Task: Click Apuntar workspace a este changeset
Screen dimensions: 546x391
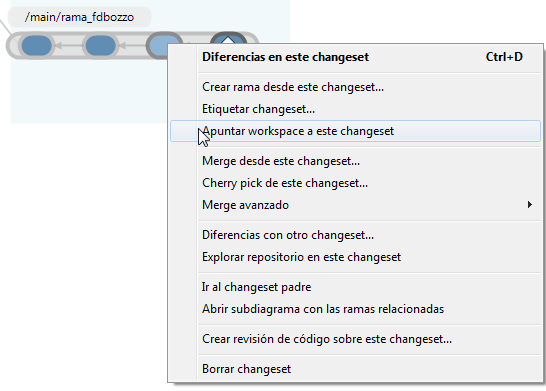Action: [355, 131]
